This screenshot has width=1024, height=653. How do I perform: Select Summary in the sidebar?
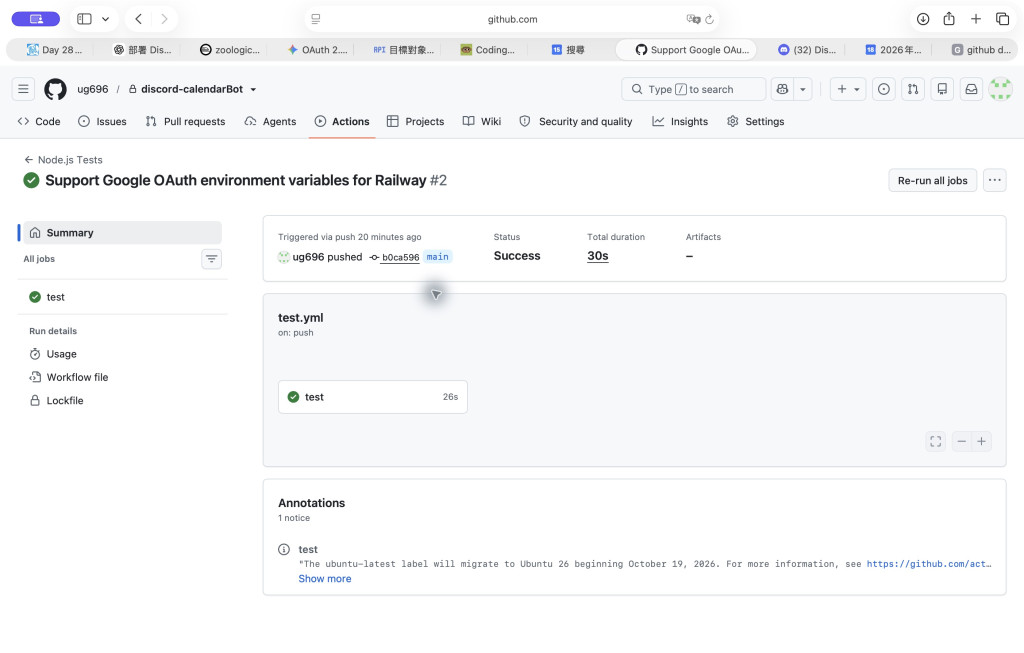(123, 232)
